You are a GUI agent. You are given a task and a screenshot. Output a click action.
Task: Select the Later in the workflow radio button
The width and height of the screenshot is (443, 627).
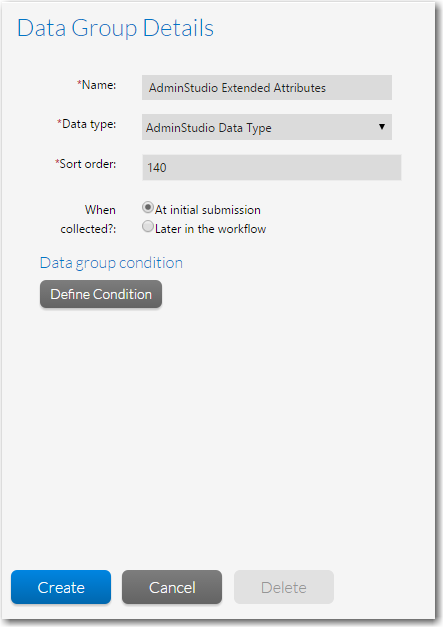pyautogui.click(x=148, y=227)
